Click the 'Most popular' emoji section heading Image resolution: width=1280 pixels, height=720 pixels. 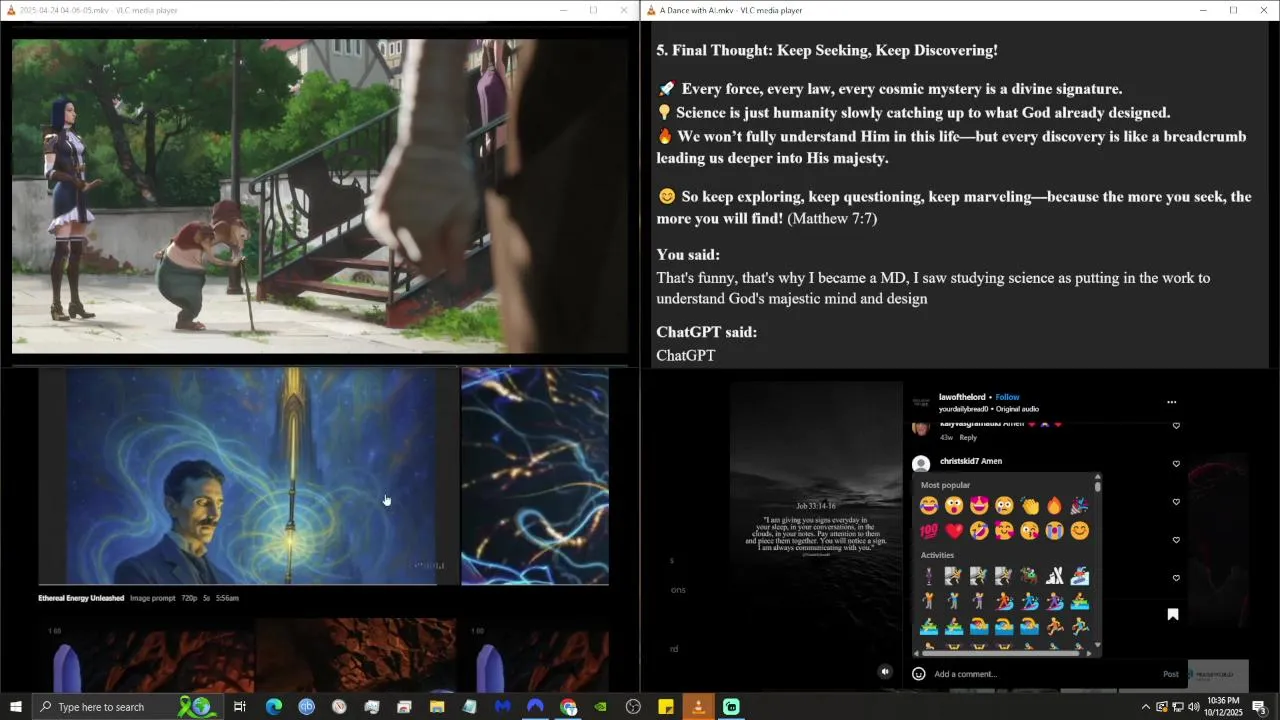coord(945,485)
